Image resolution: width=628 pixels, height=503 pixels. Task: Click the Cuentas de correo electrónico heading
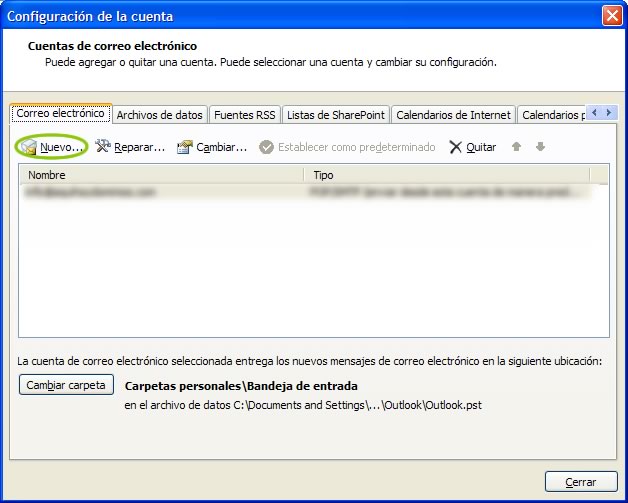[113, 46]
